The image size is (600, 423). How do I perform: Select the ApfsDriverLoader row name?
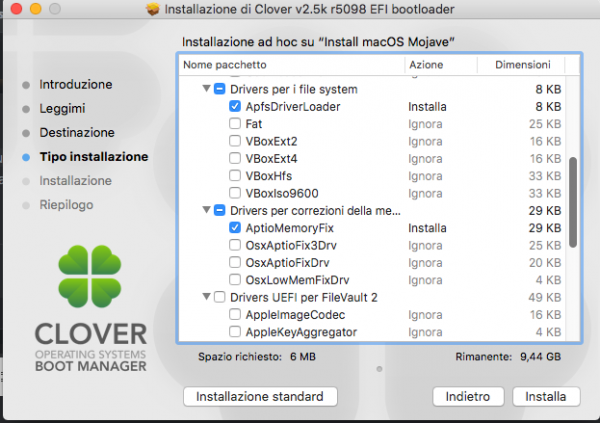click(293, 106)
